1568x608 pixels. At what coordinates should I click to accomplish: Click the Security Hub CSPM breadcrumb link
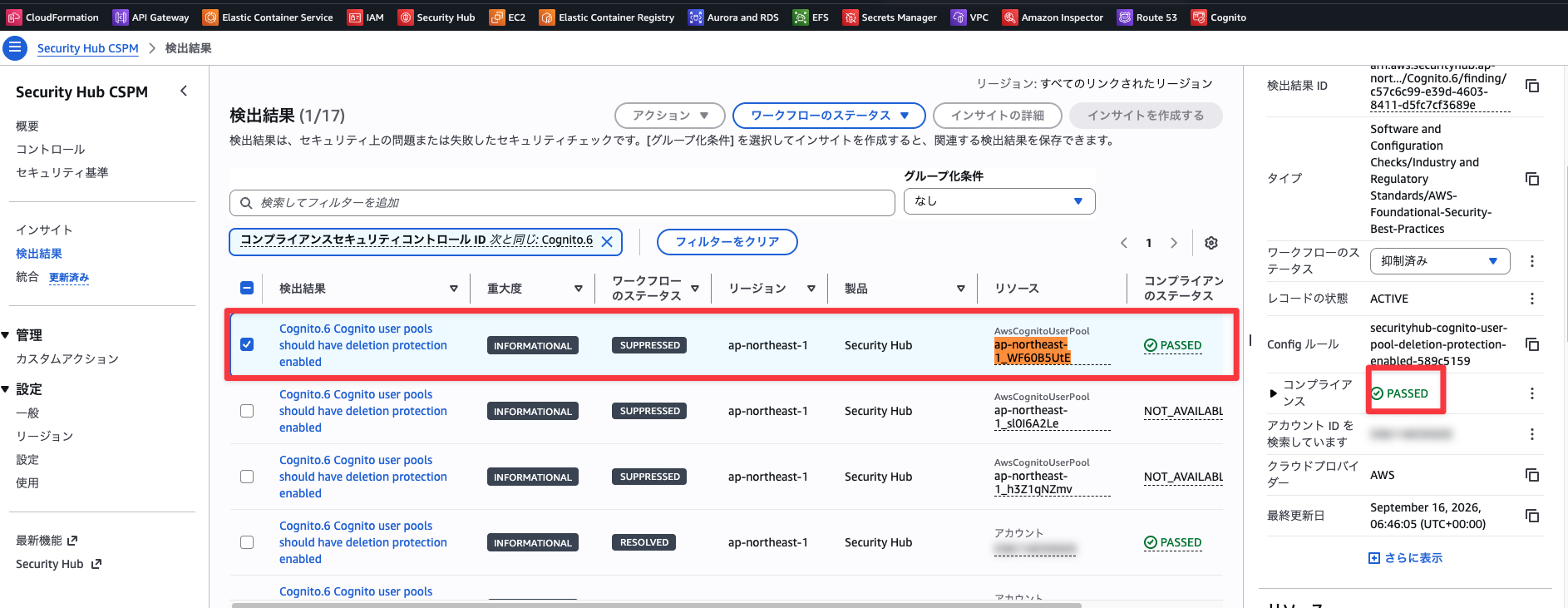point(88,48)
